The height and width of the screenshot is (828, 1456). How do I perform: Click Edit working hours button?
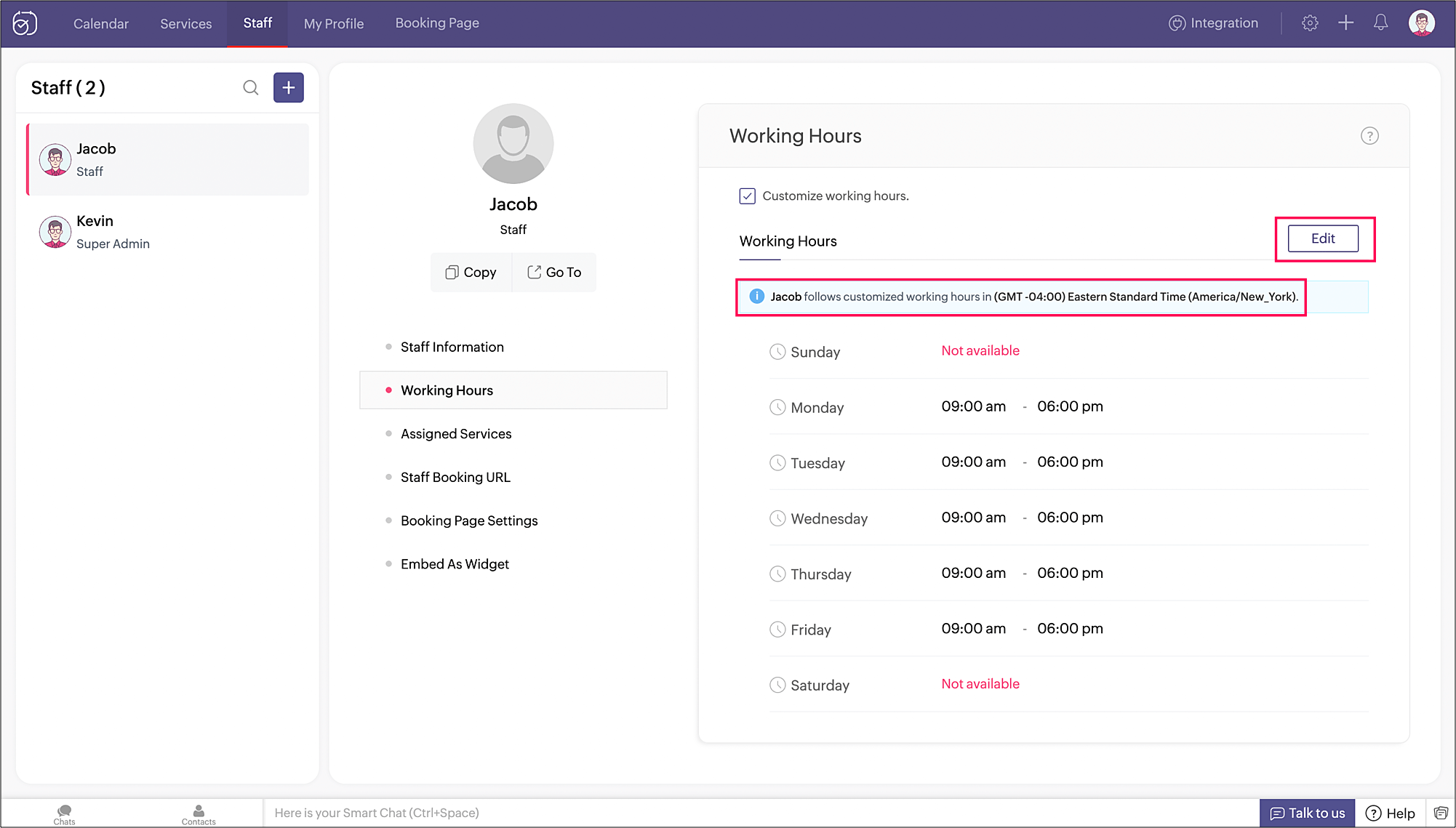click(x=1322, y=238)
